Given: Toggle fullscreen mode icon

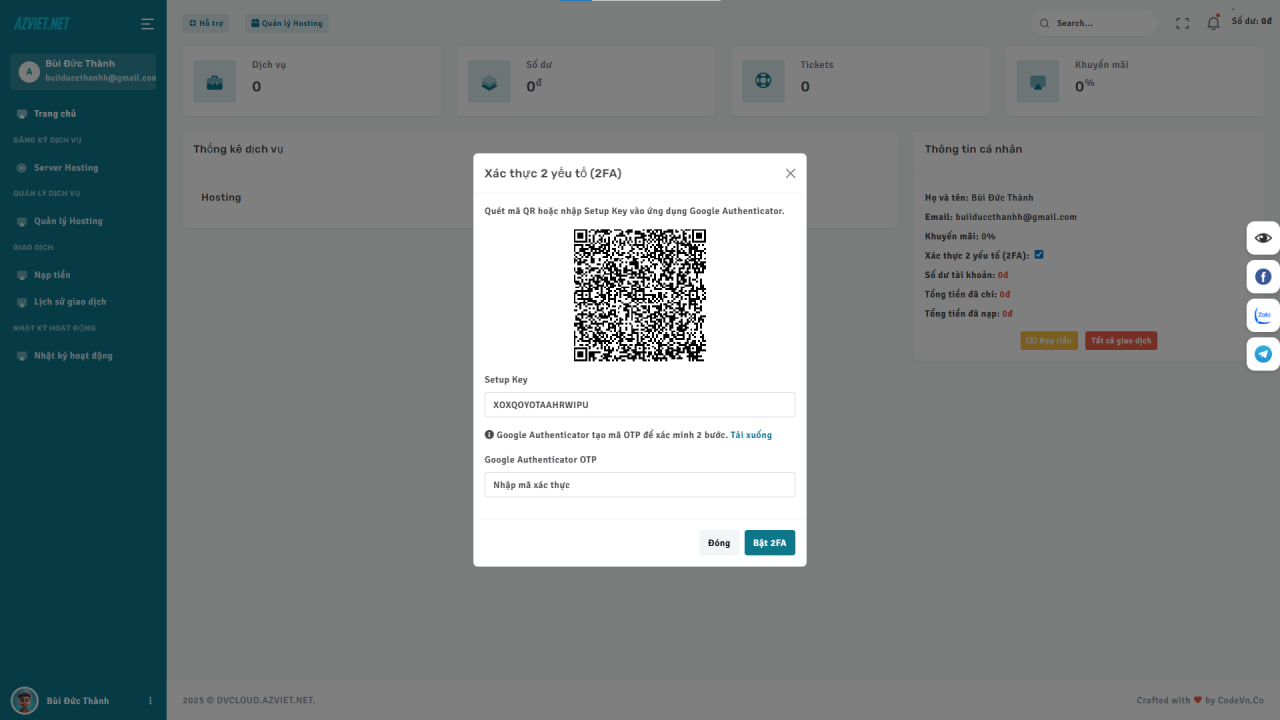Looking at the screenshot, I should 1182,23.
